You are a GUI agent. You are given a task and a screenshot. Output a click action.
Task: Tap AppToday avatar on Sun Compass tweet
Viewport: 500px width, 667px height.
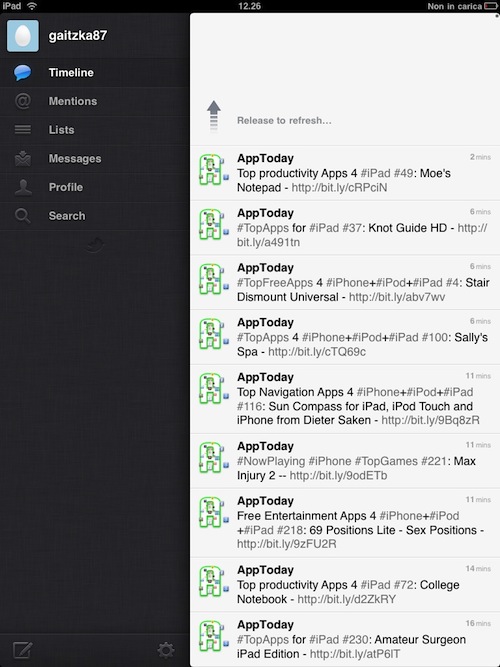214,389
